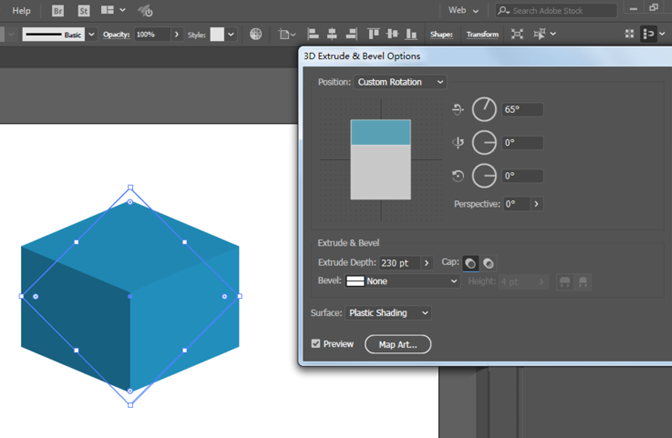Click the Y-axis rotation dial
Screen dimensions: 672x438
click(484, 143)
